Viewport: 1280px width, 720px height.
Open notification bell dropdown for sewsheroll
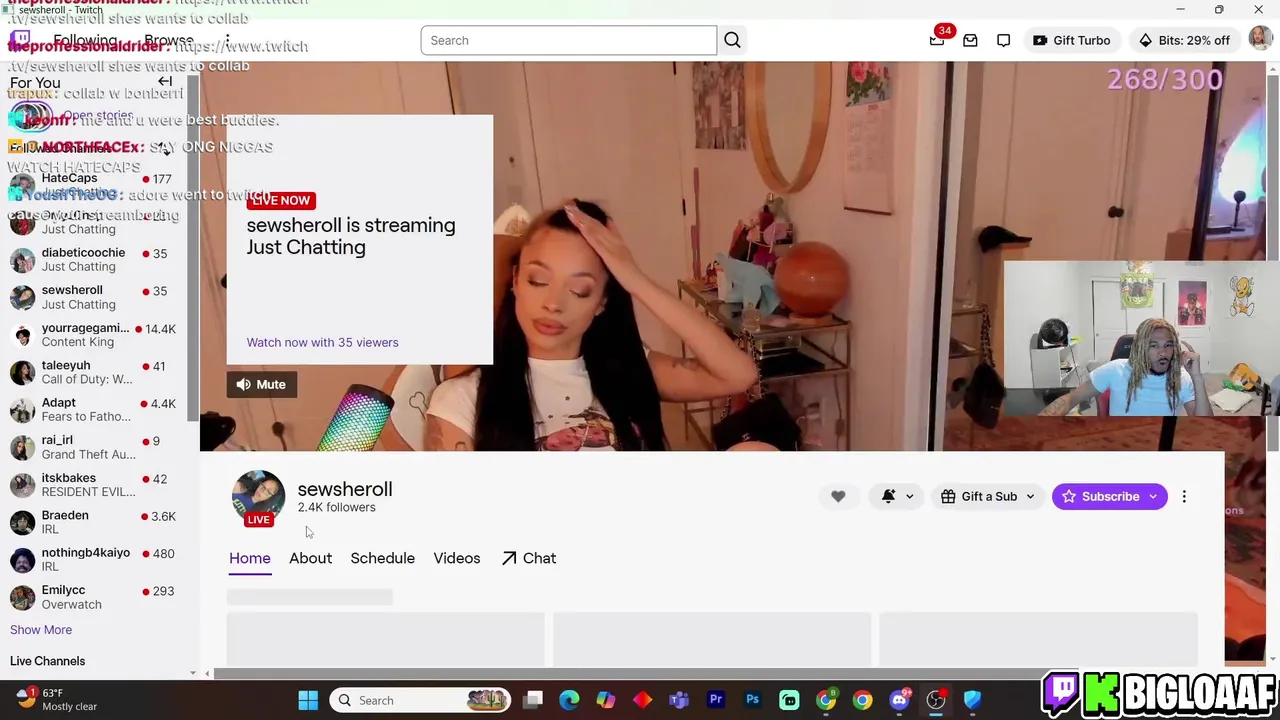click(x=897, y=496)
